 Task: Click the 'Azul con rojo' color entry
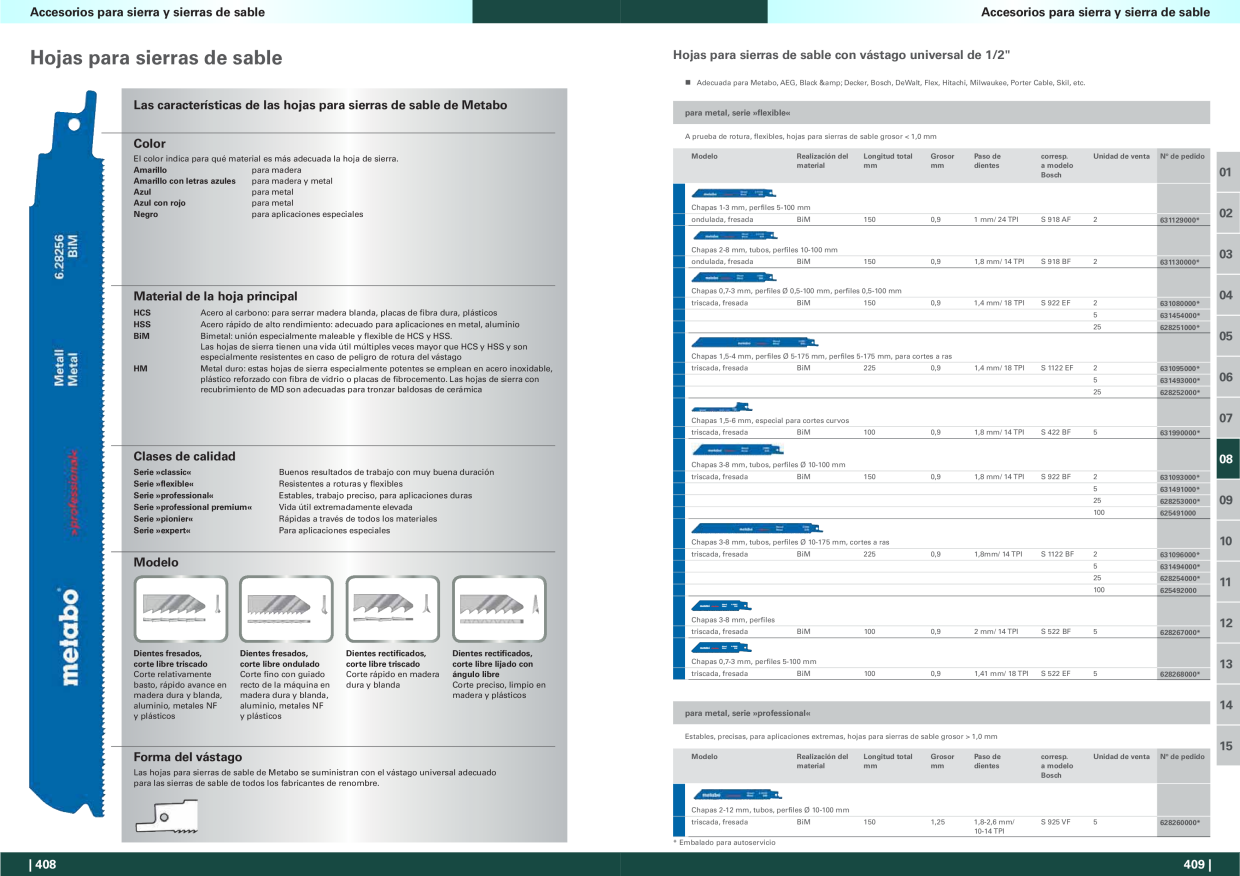(160, 203)
